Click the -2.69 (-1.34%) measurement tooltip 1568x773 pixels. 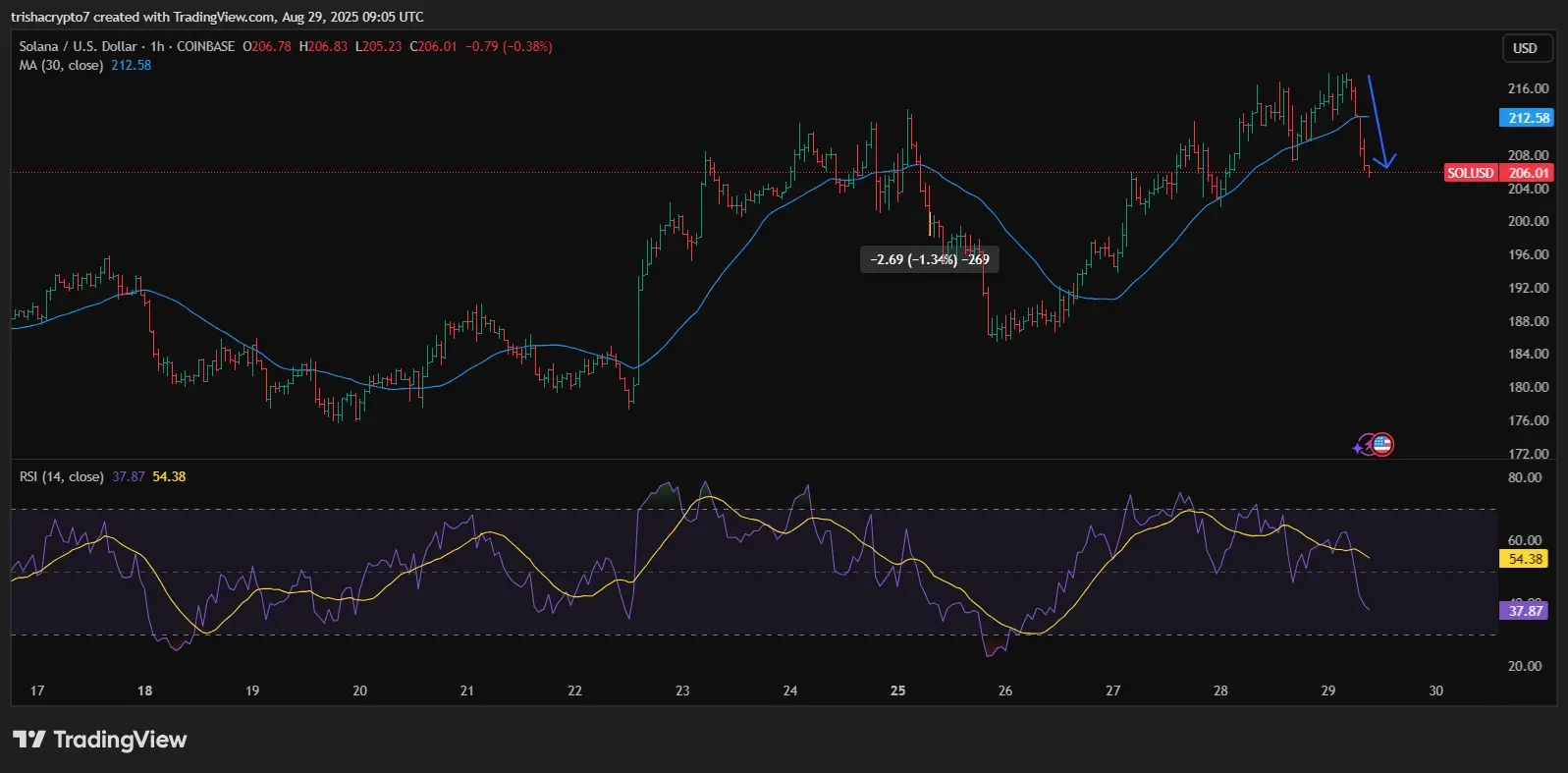[x=930, y=259]
